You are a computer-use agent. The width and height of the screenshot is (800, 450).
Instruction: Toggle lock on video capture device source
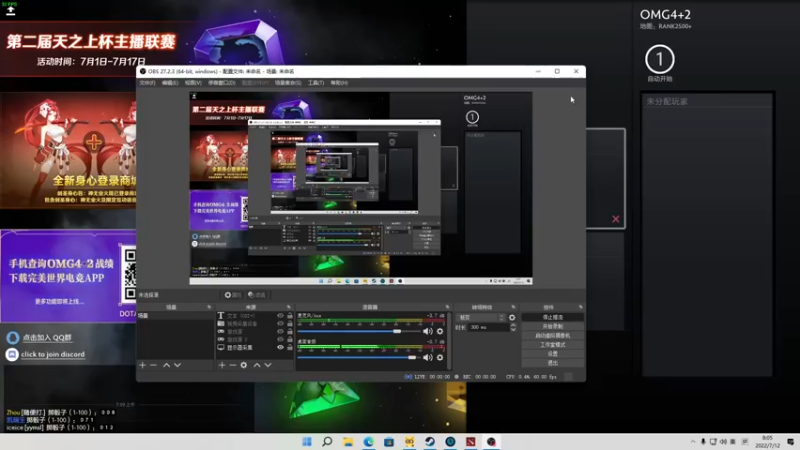tap(290, 323)
